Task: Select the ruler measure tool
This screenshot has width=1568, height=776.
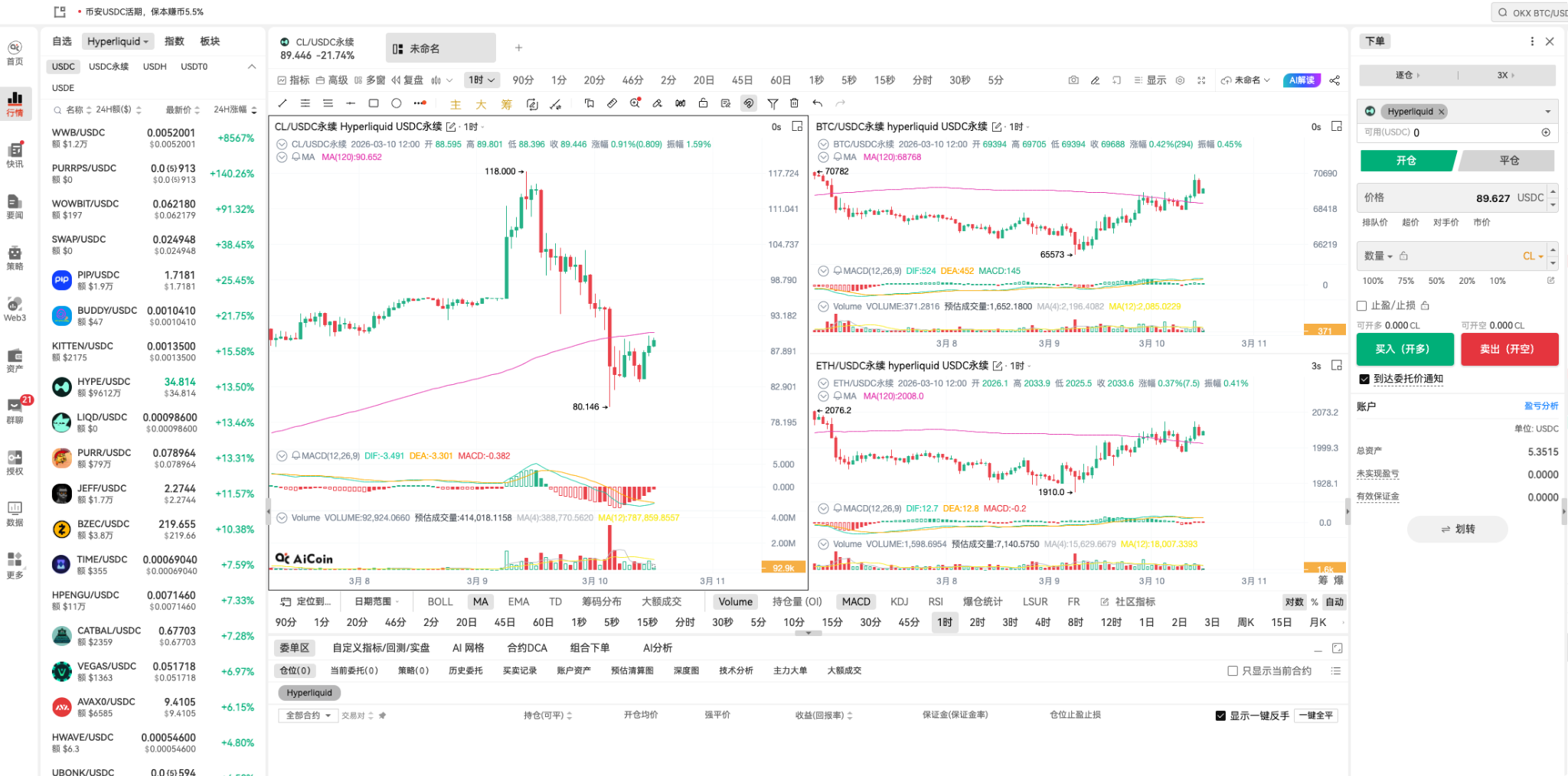Action: [x=611, y=103]
